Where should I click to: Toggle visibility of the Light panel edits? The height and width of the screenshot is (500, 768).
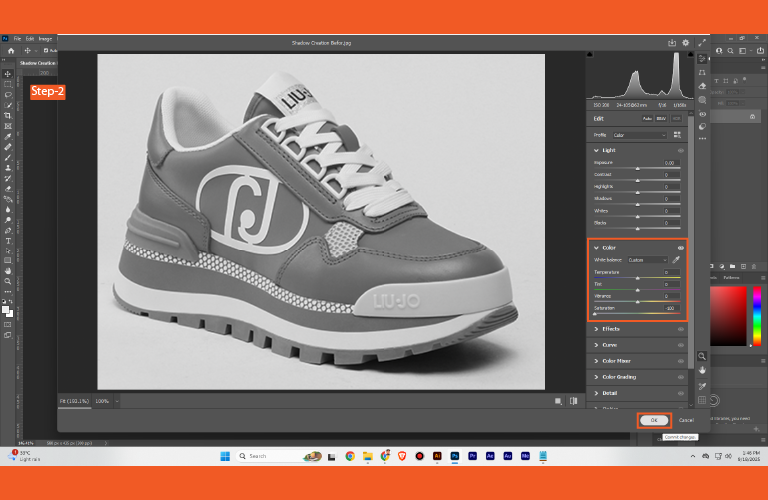[681, 150]
